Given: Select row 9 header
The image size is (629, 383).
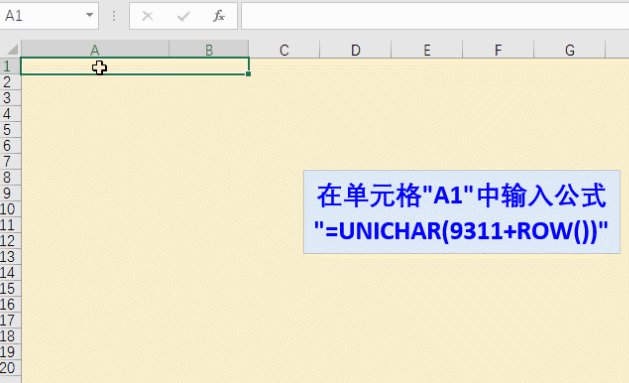Looking at the screenshot, I should click(10, 193).
